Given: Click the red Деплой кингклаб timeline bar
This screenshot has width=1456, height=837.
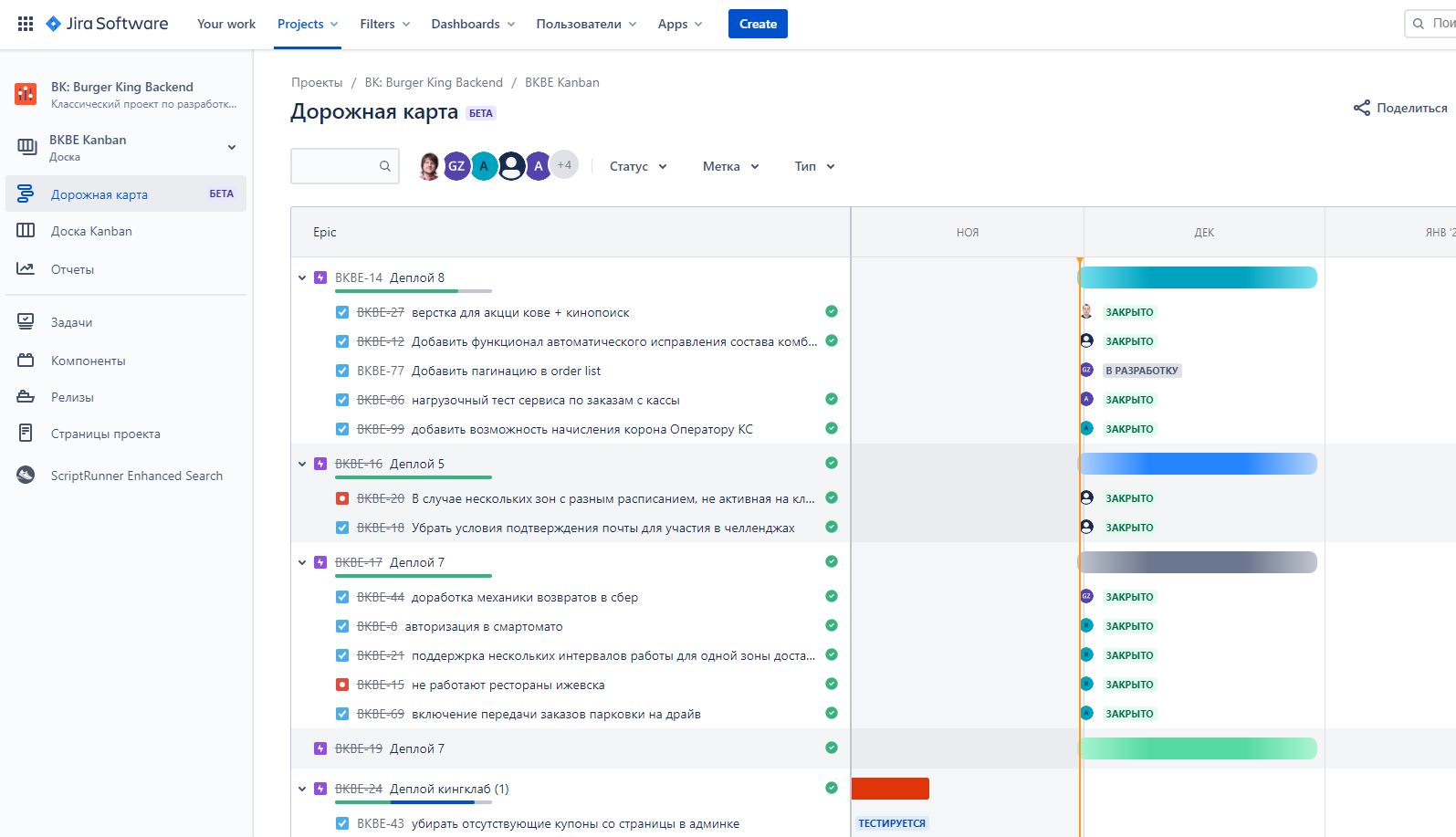Looking at the screenshot, I should 890,789.
